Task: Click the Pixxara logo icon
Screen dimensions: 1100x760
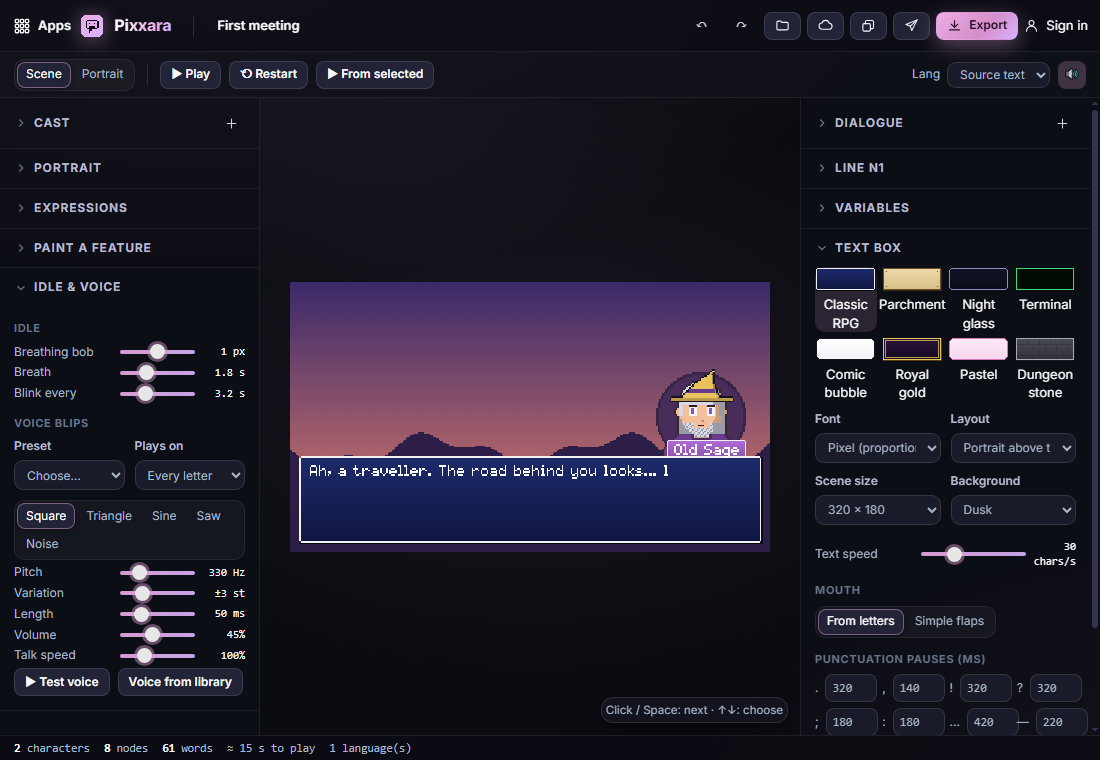Action: click(x=92, y=26)
